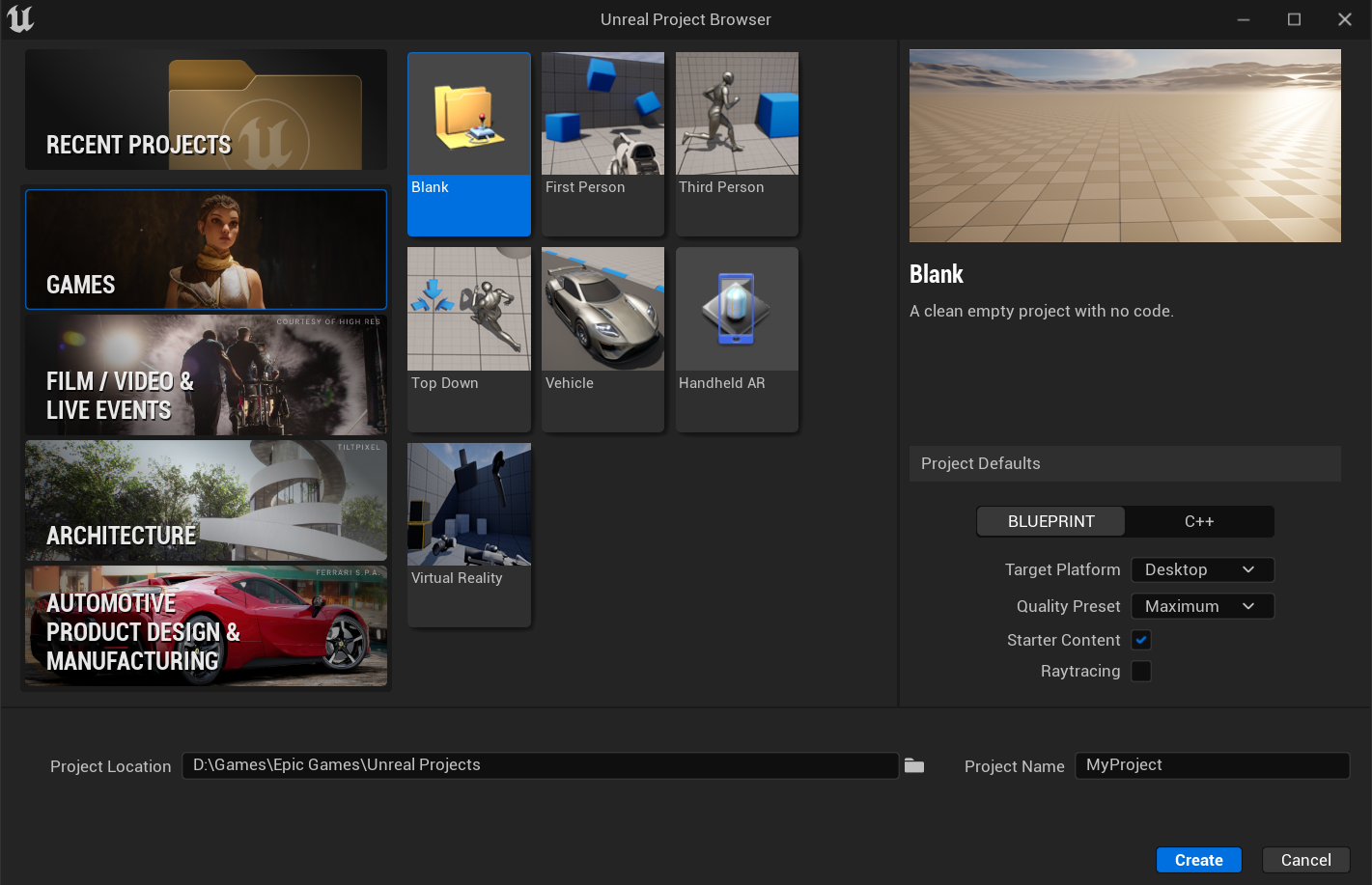1372x885 pixels.
Task: Click the Project Defaults section header
Action: (1125, 463)
